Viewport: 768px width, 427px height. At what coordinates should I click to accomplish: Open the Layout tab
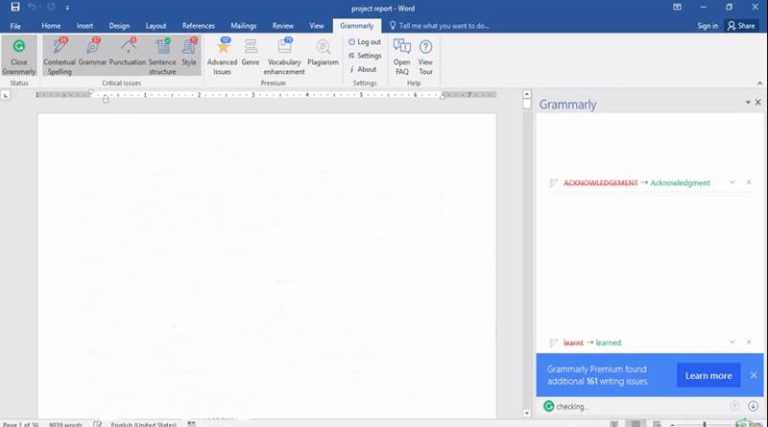pyautogui.click(x=156, y=26)
